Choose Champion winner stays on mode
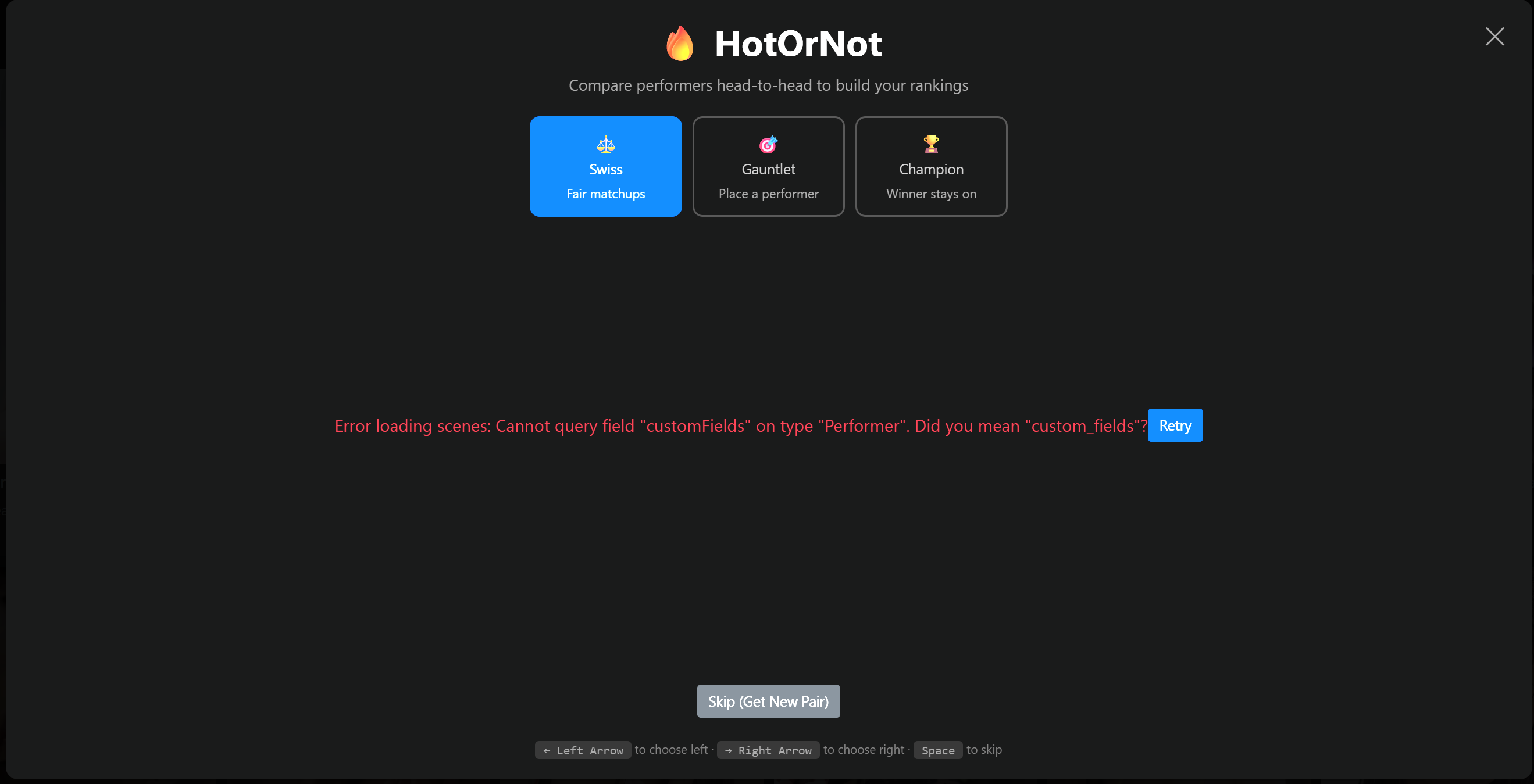Screen dimensions: 1534x784 pos(931,167)
